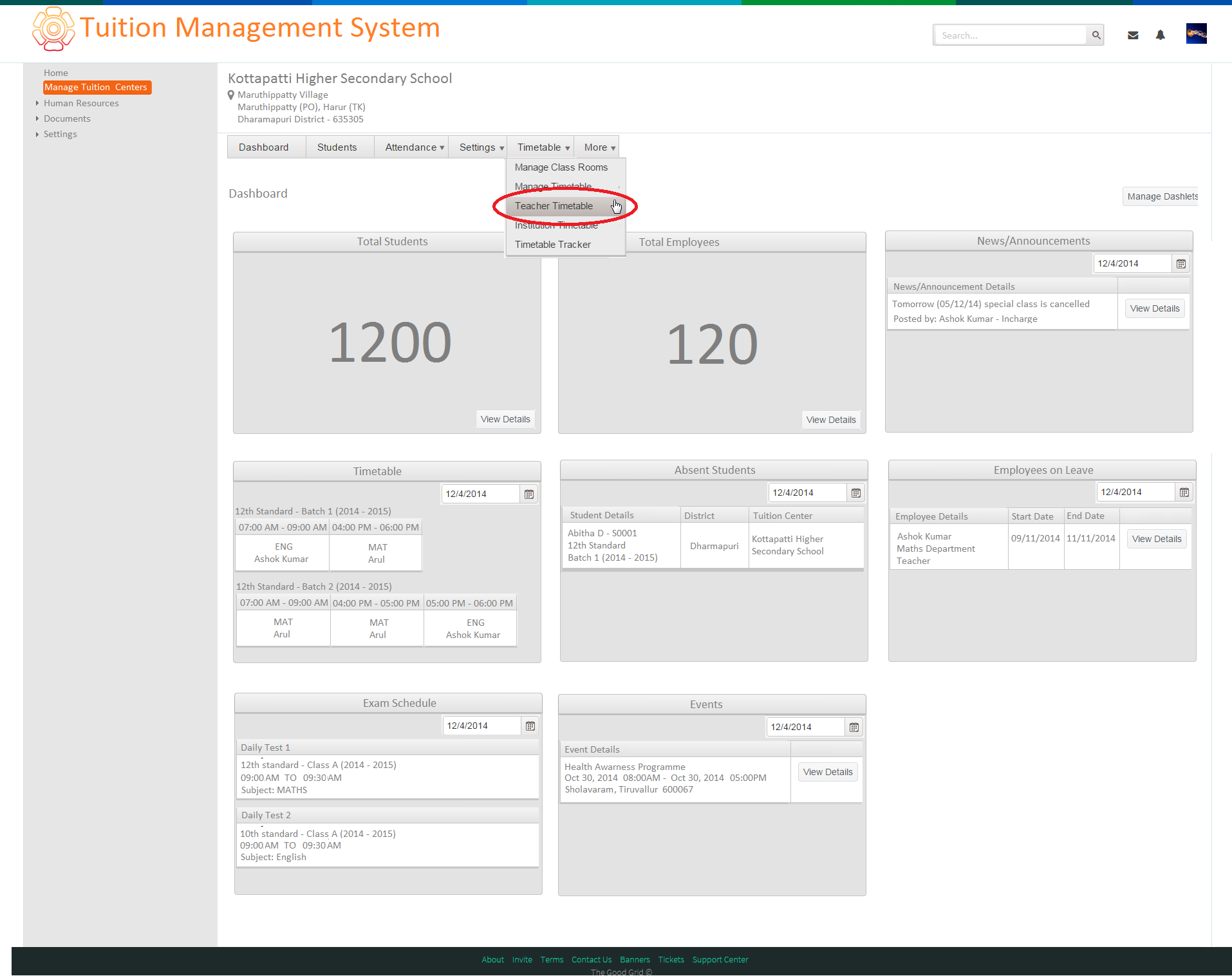Screen dimensions: 1232x976
Task: Open Absent Students calendar icon
Action: (x=855, y=493)
